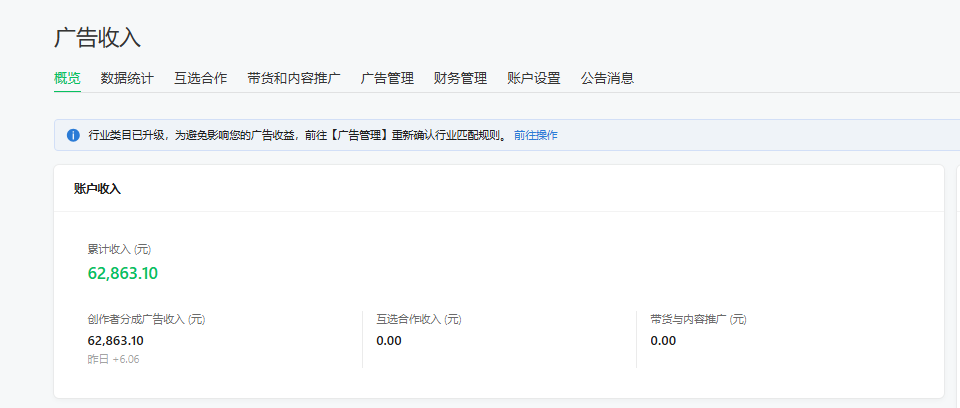
Task: Switch to the 财务管理 tab
Action: (460, 78)
